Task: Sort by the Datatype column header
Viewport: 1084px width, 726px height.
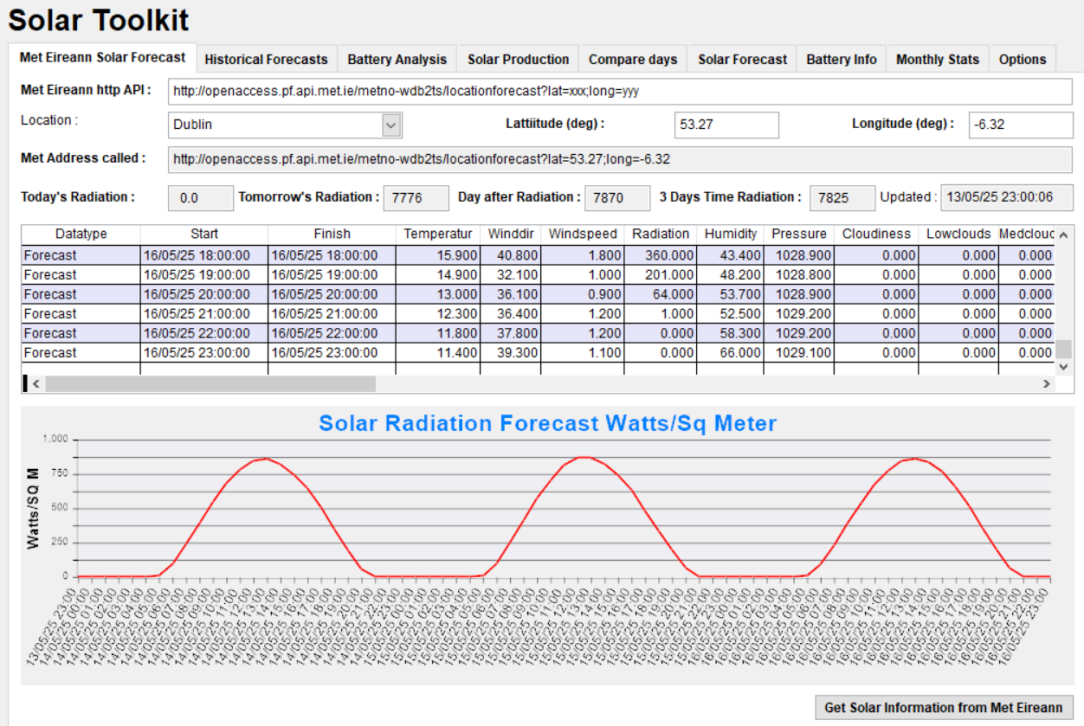Action: coord(81,234)
